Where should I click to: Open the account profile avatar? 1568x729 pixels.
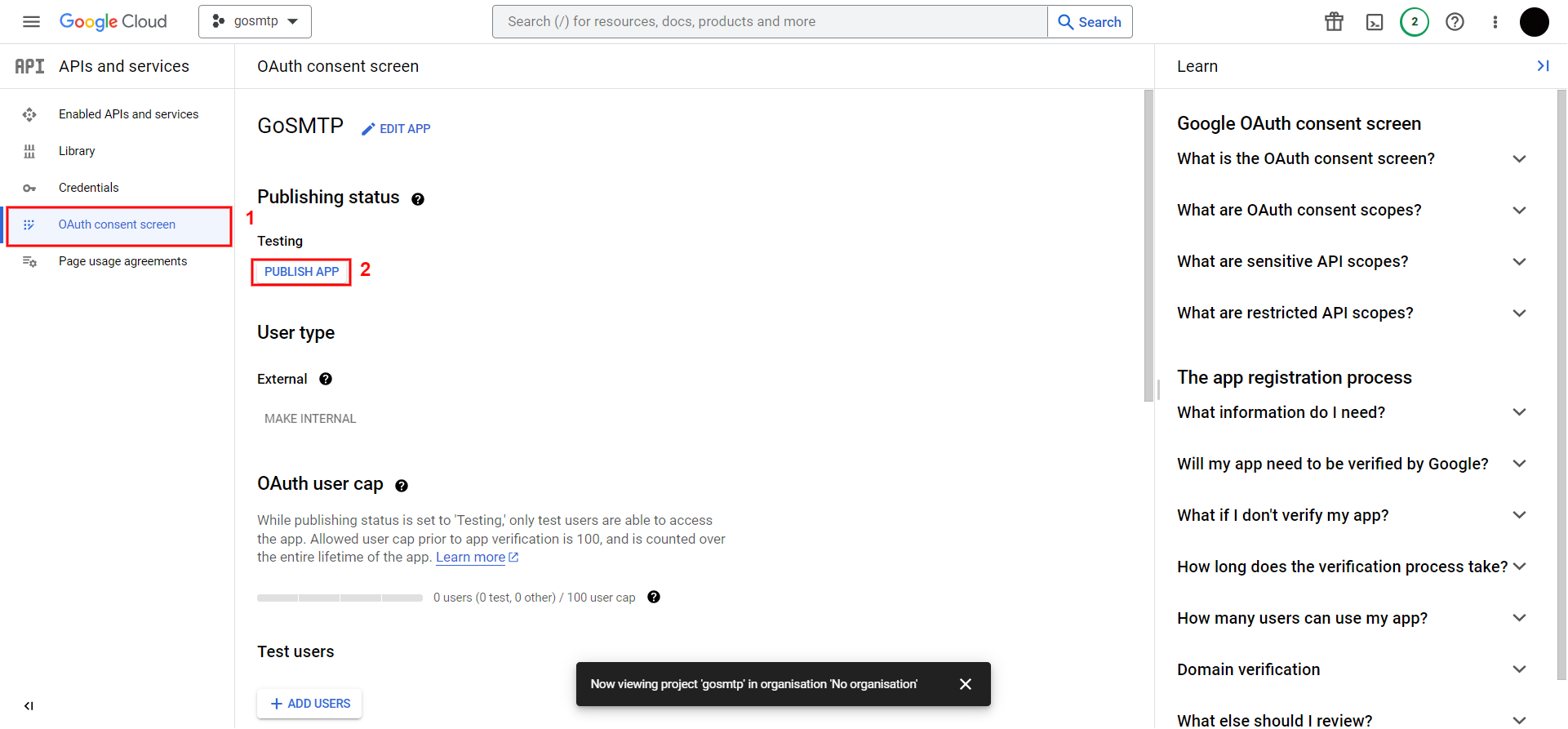tap(1534, 22)
